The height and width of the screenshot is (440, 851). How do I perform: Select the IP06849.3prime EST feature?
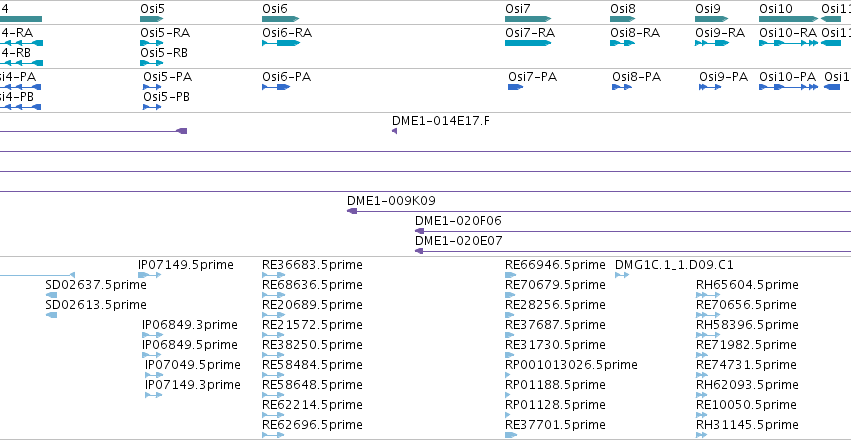[x=153, y=335]
